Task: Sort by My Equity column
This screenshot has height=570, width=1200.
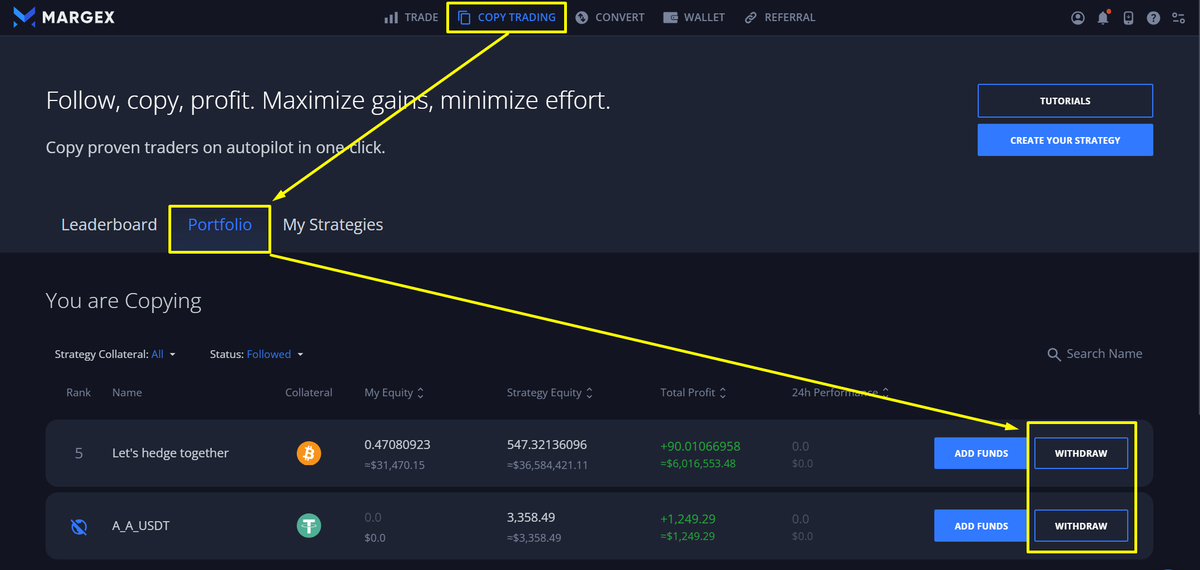Action: click(394, 393)
